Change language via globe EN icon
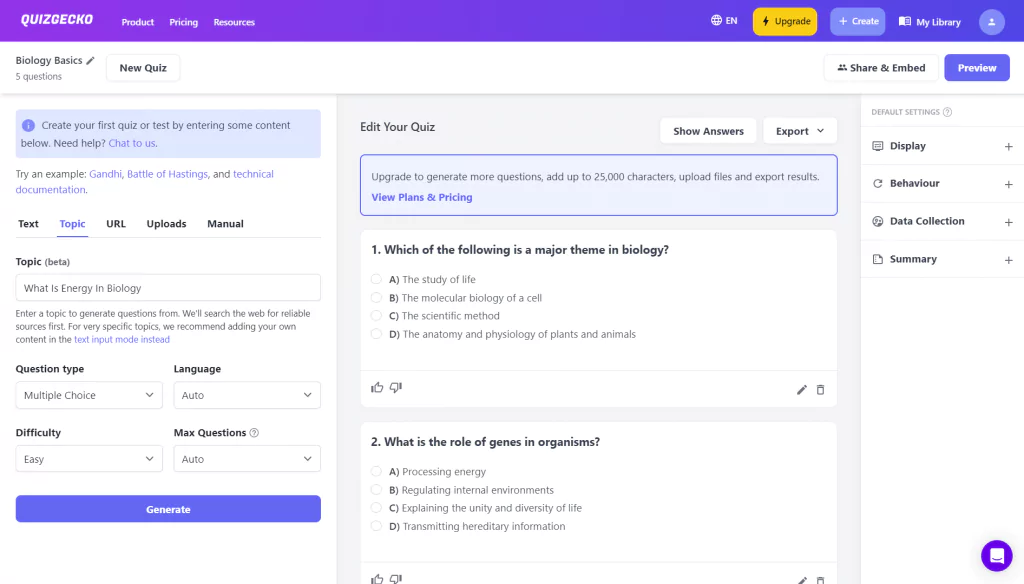This screenshot has height=584, width=1024. pyautogui.click(x=724, y=21)
